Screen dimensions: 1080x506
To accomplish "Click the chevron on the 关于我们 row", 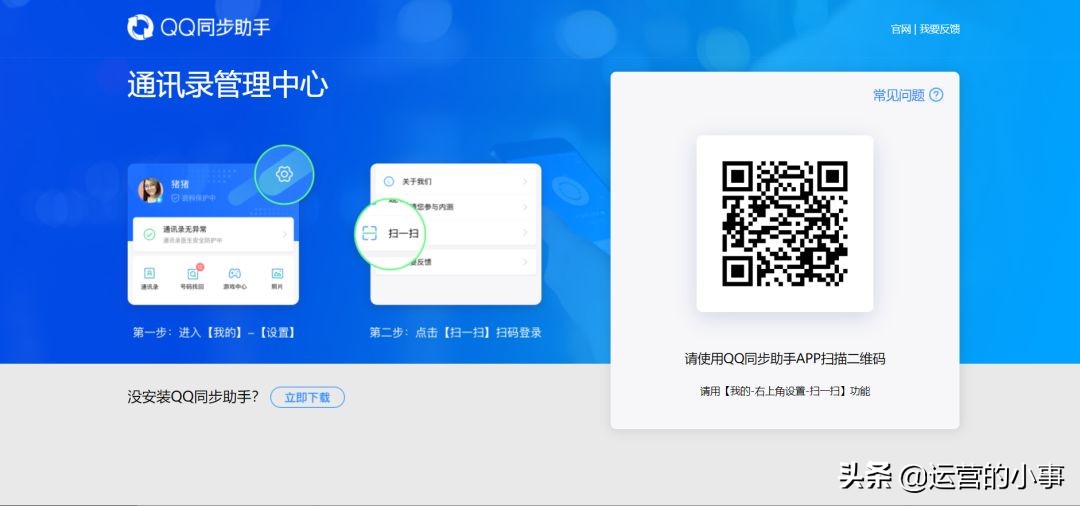I will point(525,182).
